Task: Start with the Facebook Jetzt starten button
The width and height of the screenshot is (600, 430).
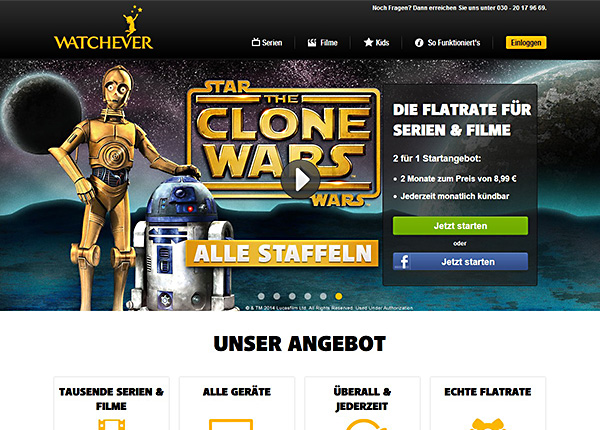Action: [460, 262]
